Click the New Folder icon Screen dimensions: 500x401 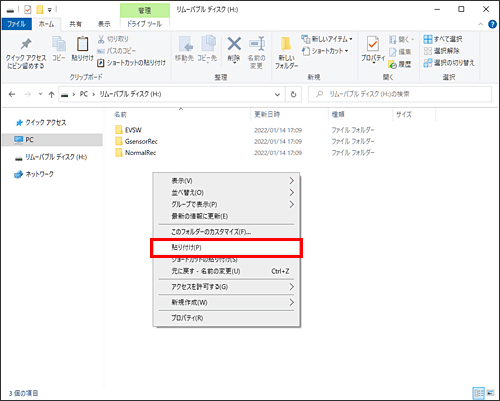[x=286, y=44]
